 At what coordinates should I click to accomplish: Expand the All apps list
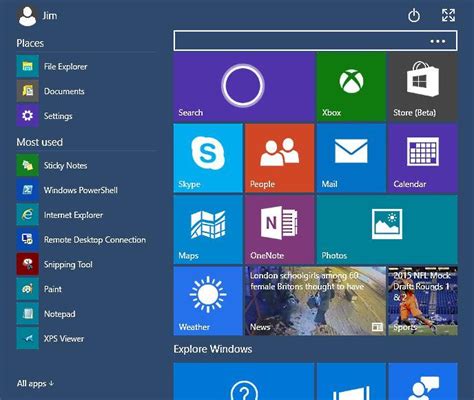click(x=35, y=383)
